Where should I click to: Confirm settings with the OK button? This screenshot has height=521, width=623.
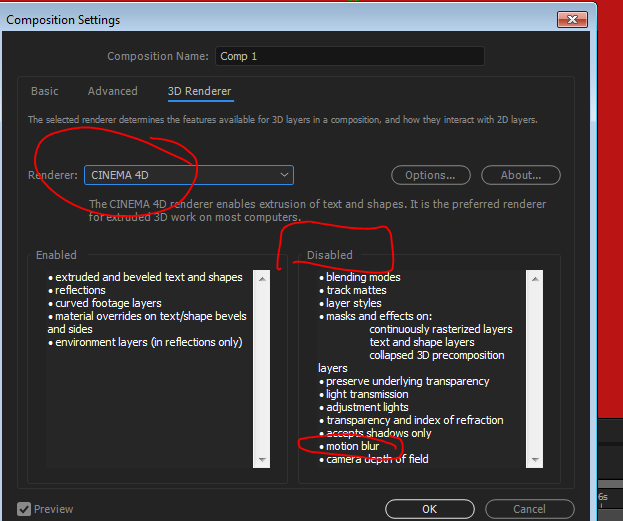(430, 509)
